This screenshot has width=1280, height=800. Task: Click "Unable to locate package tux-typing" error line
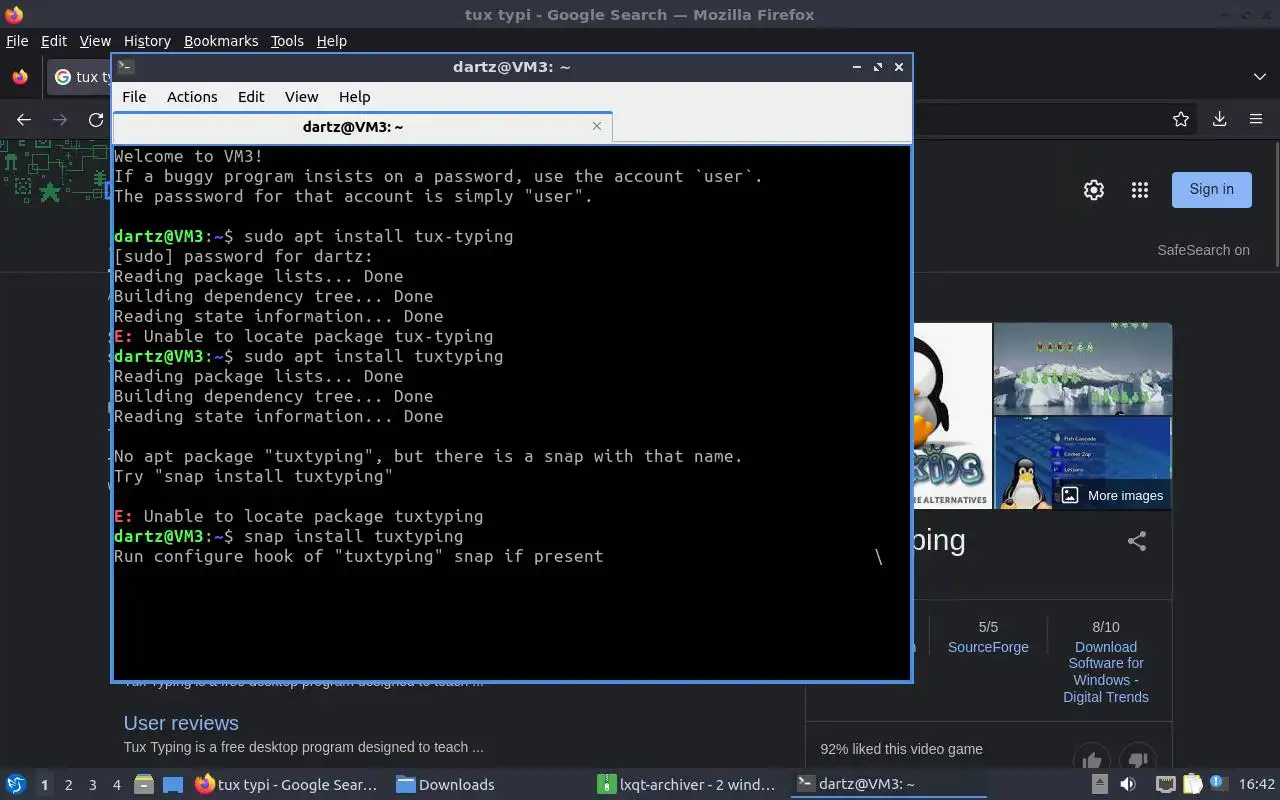click(304, 336)
